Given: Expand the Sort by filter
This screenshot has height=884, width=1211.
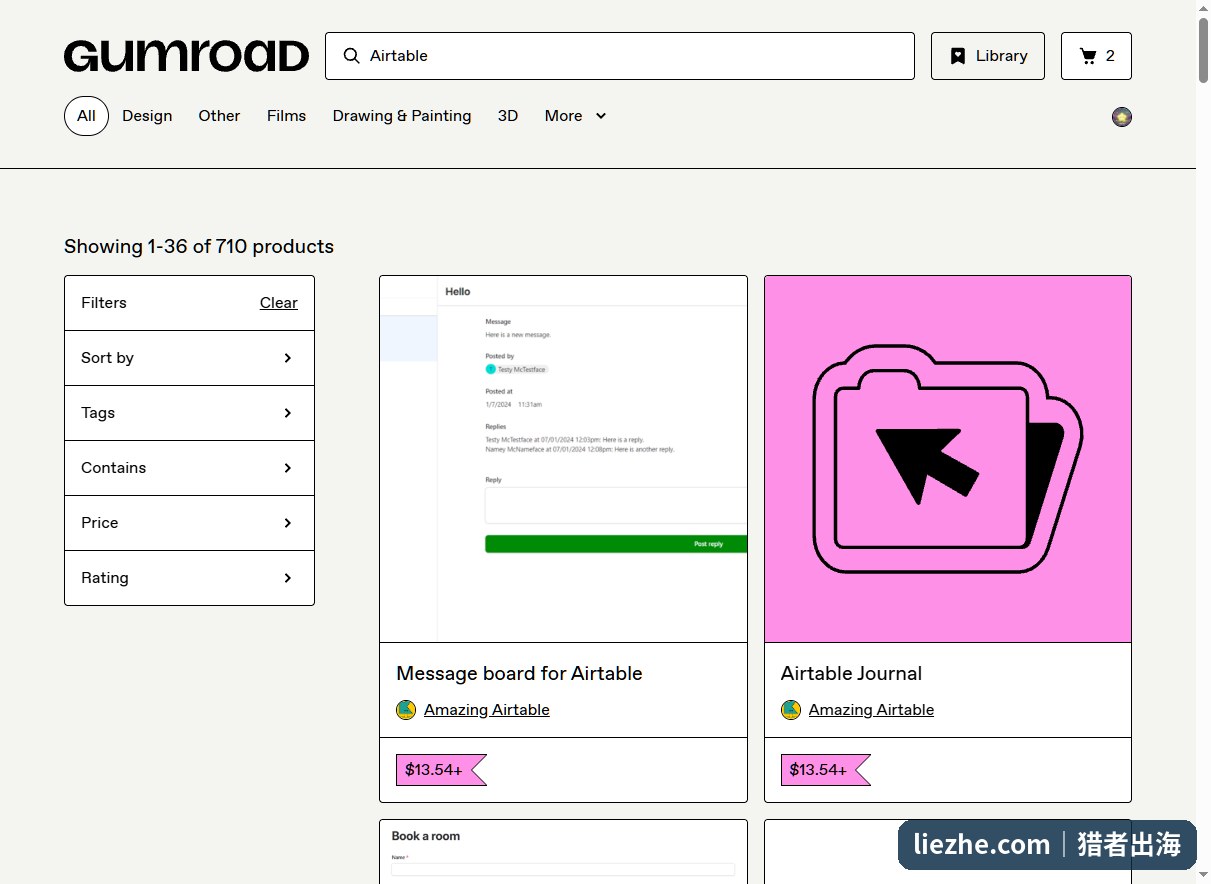Looking at the screenshot, I should click(x=189, y=358).
